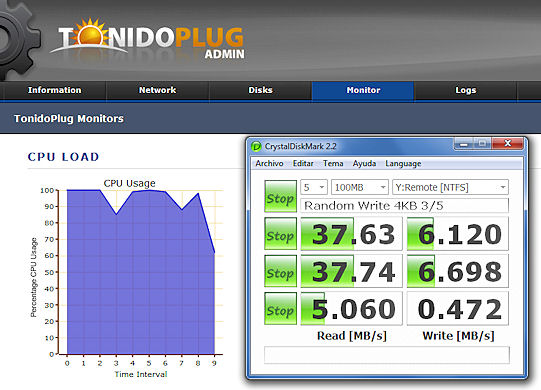Open the Archivo menu
The image size is (541, 390).
pyautogui.click(x=269, y=164)
